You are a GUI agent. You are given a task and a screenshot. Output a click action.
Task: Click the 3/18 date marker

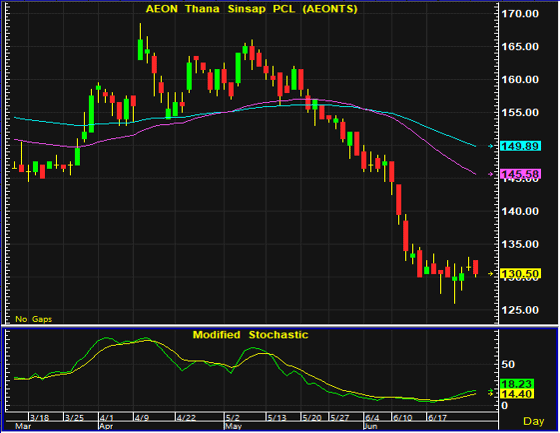click(39, 418)
